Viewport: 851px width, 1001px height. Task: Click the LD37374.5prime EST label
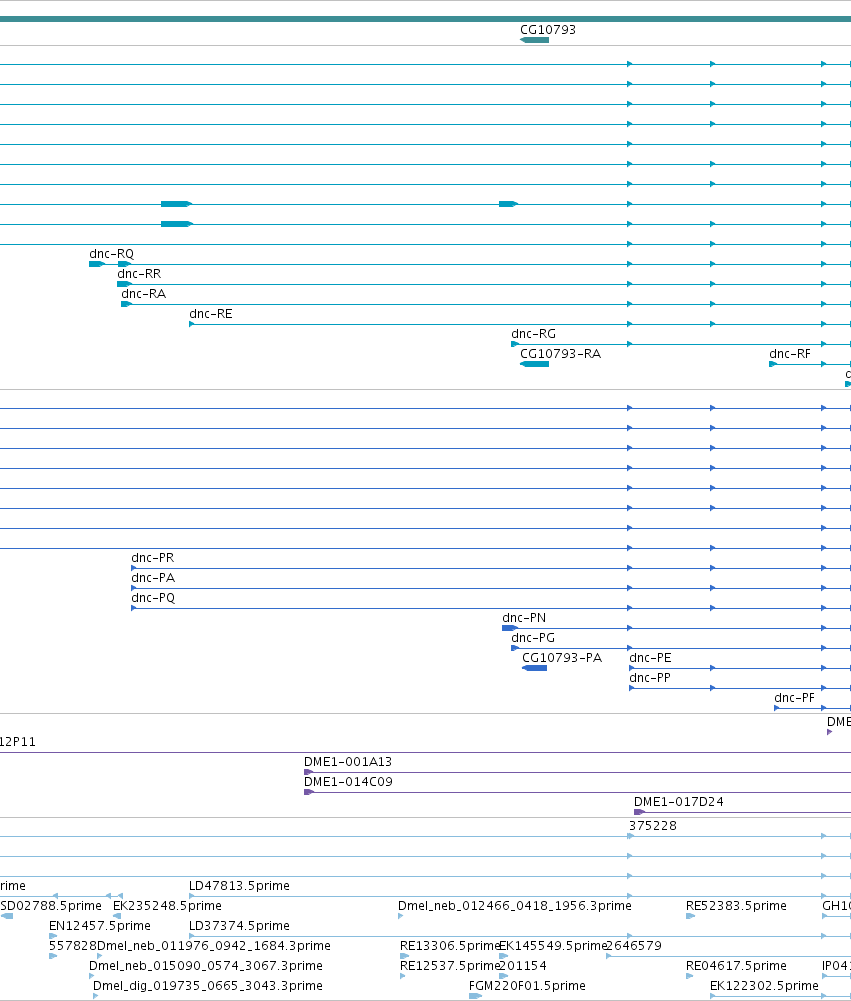pyautogui.click(x=239, y=926)
